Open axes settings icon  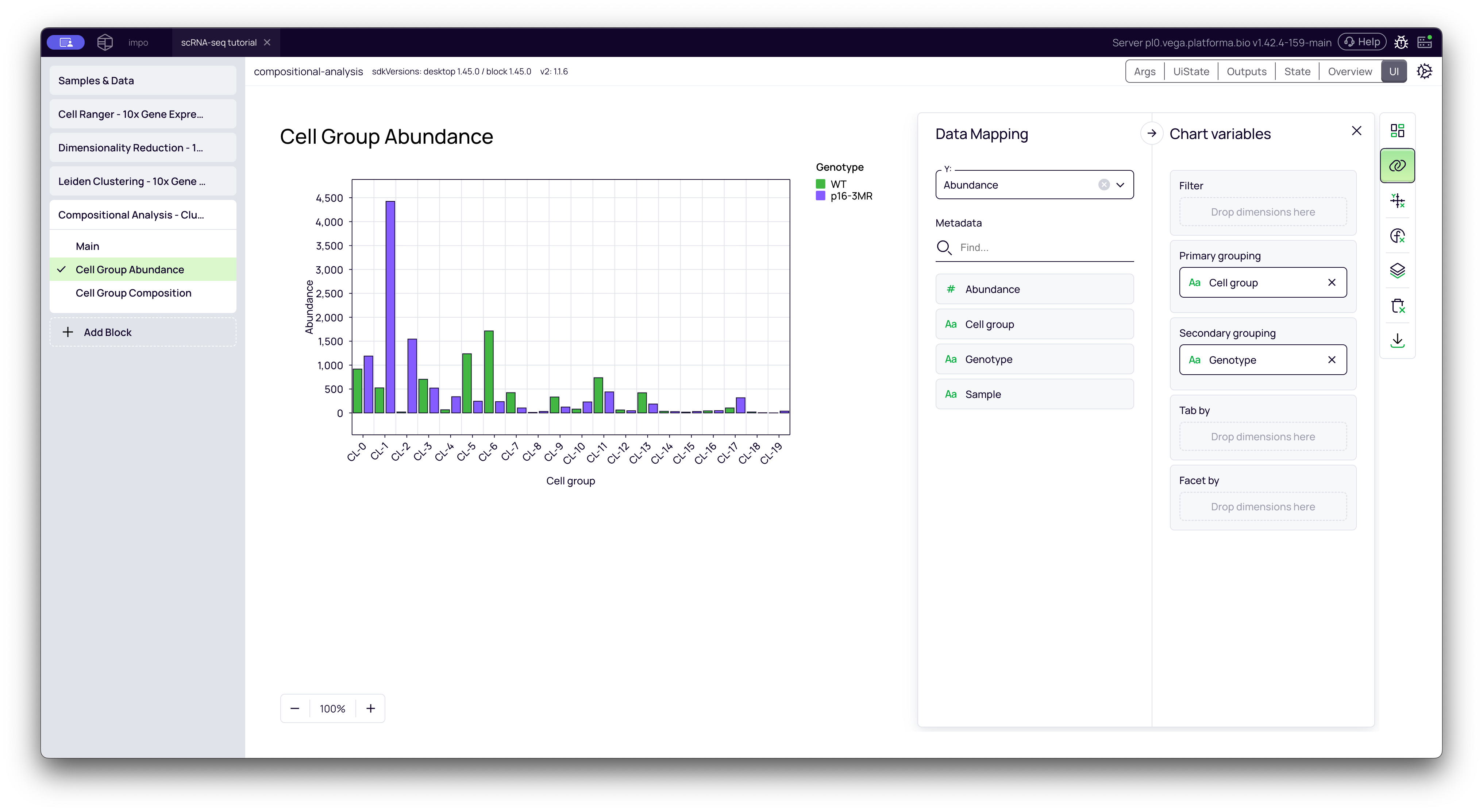click(x=1397, y=201)
